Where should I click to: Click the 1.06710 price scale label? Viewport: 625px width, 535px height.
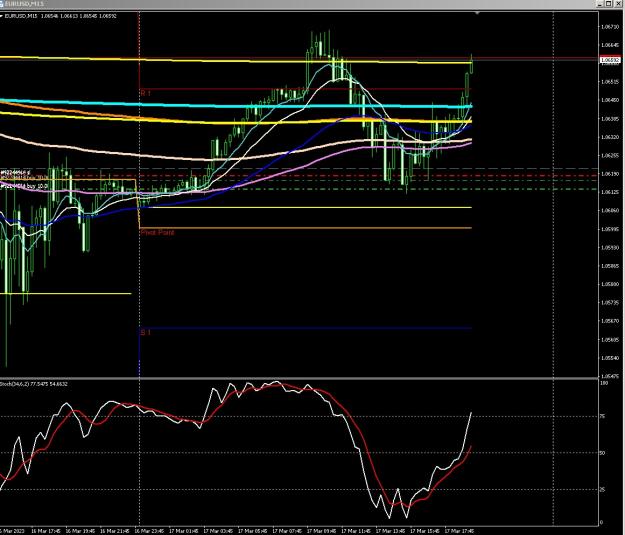click(x=610, y=27)
